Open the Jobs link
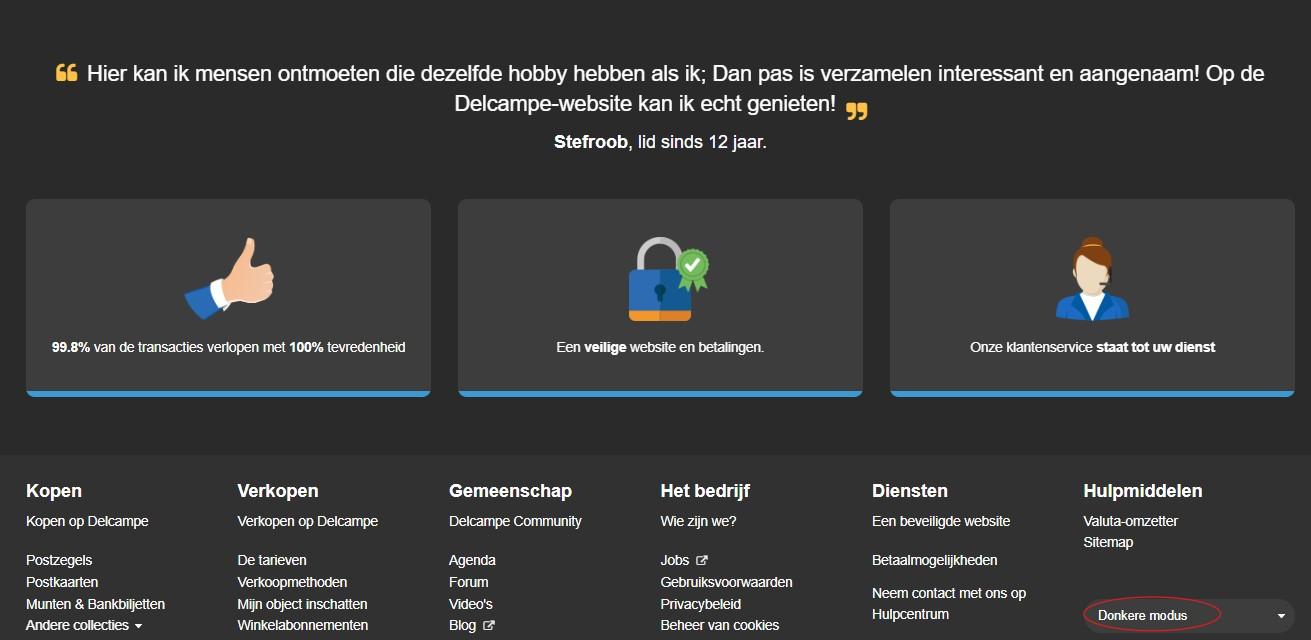Screen dimensions: 1311x640 pyautogui.click(x=675, y=560)
